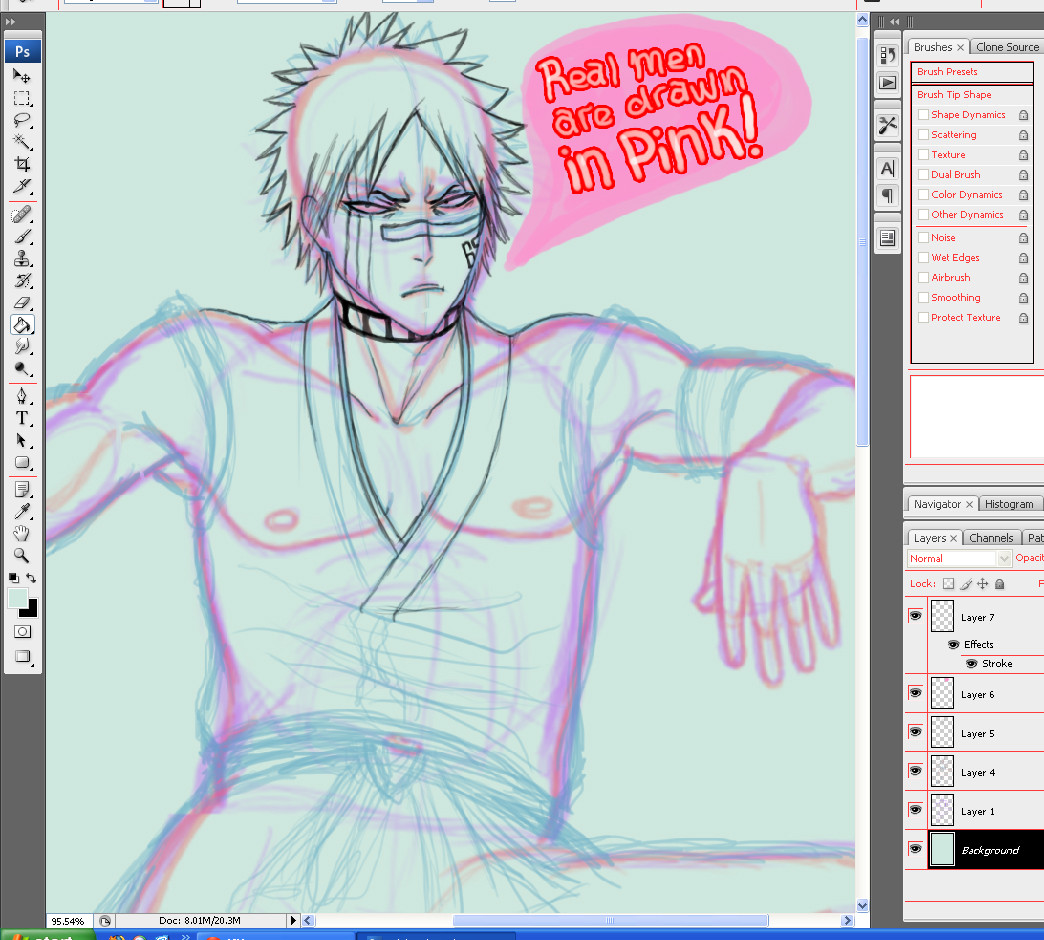The image size is (1044, 940).
Task: Select the Dodge tool
Action: point(22,368)
